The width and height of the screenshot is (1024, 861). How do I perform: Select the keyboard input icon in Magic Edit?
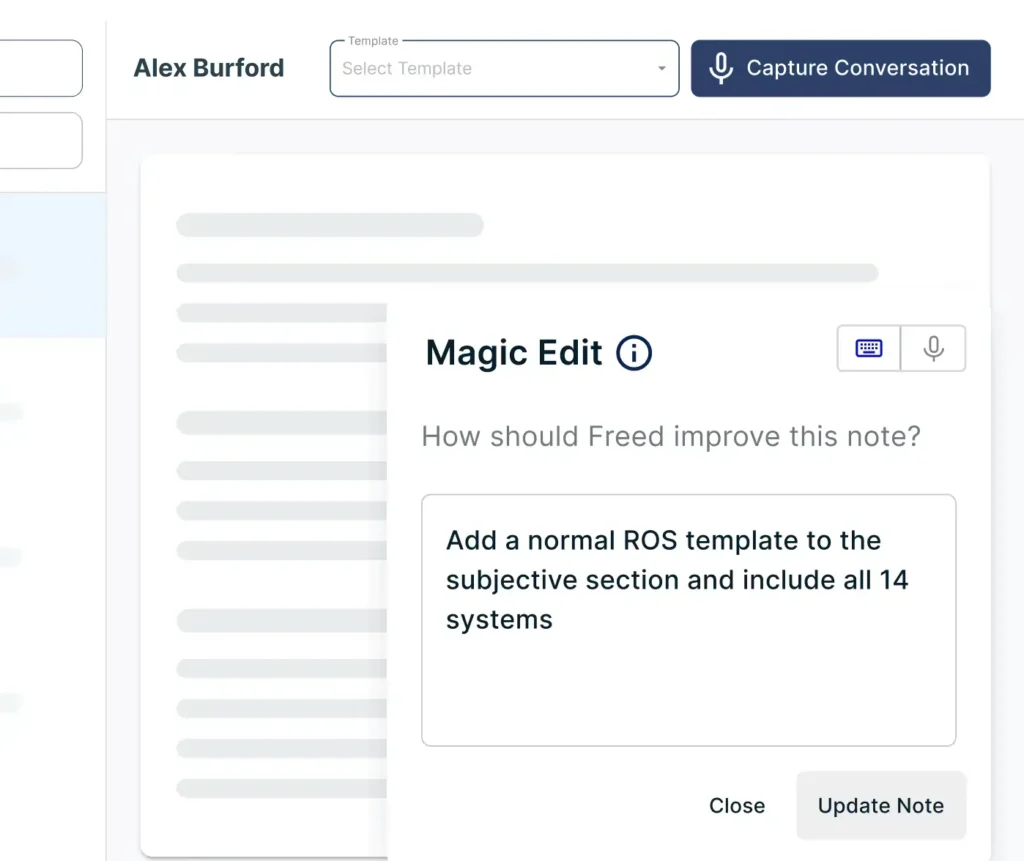click(x=868, y=348)
